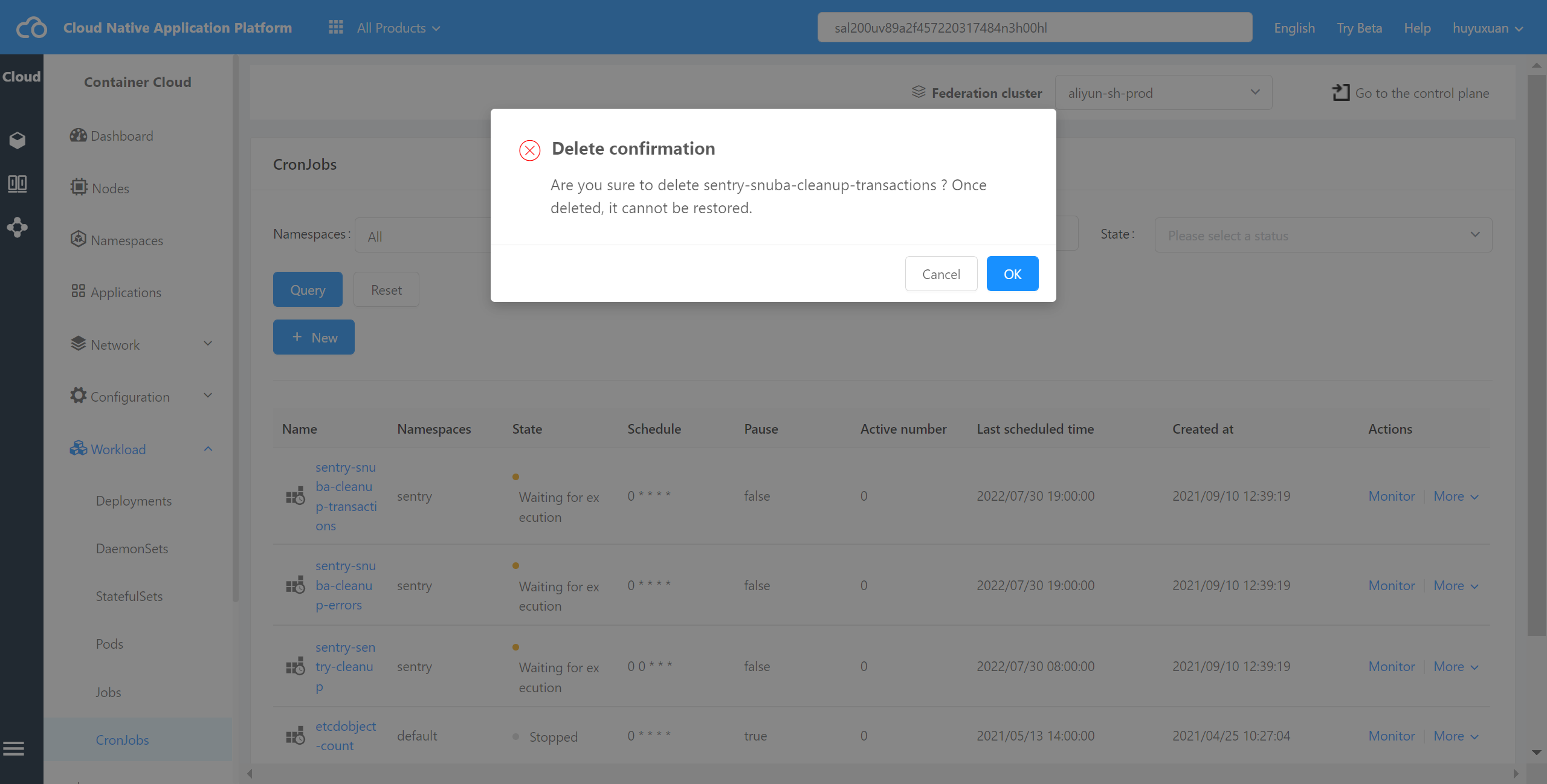Click the hamburger menu icon at bottom left

(14, 749)
